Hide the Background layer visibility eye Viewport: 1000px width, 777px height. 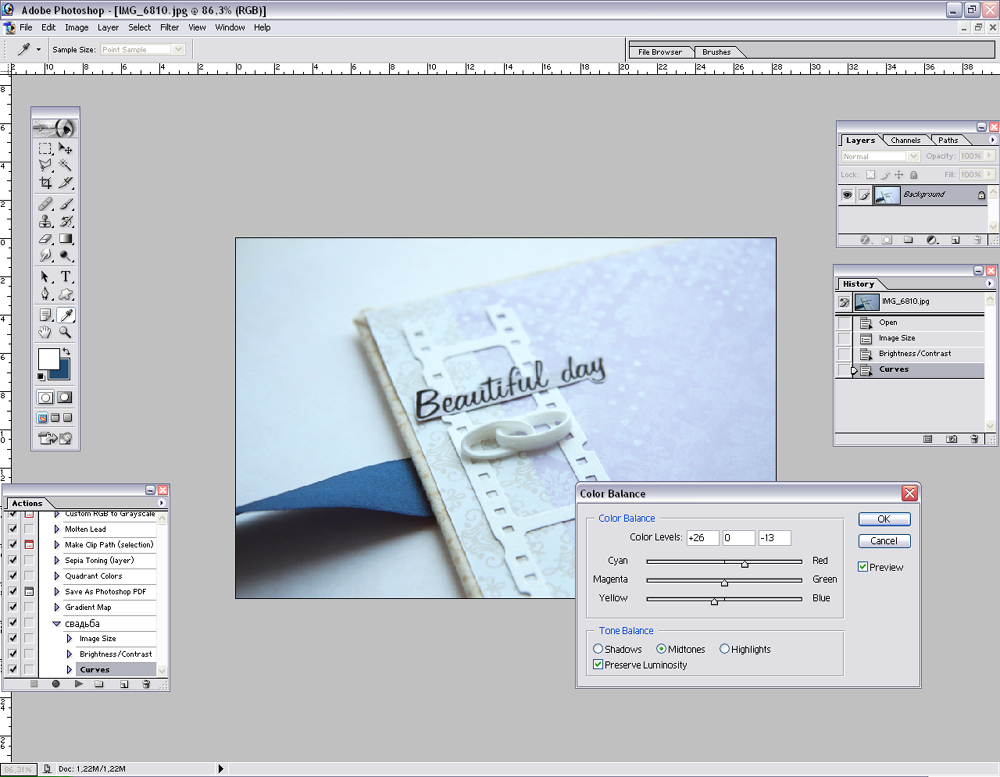coord(847,195)
